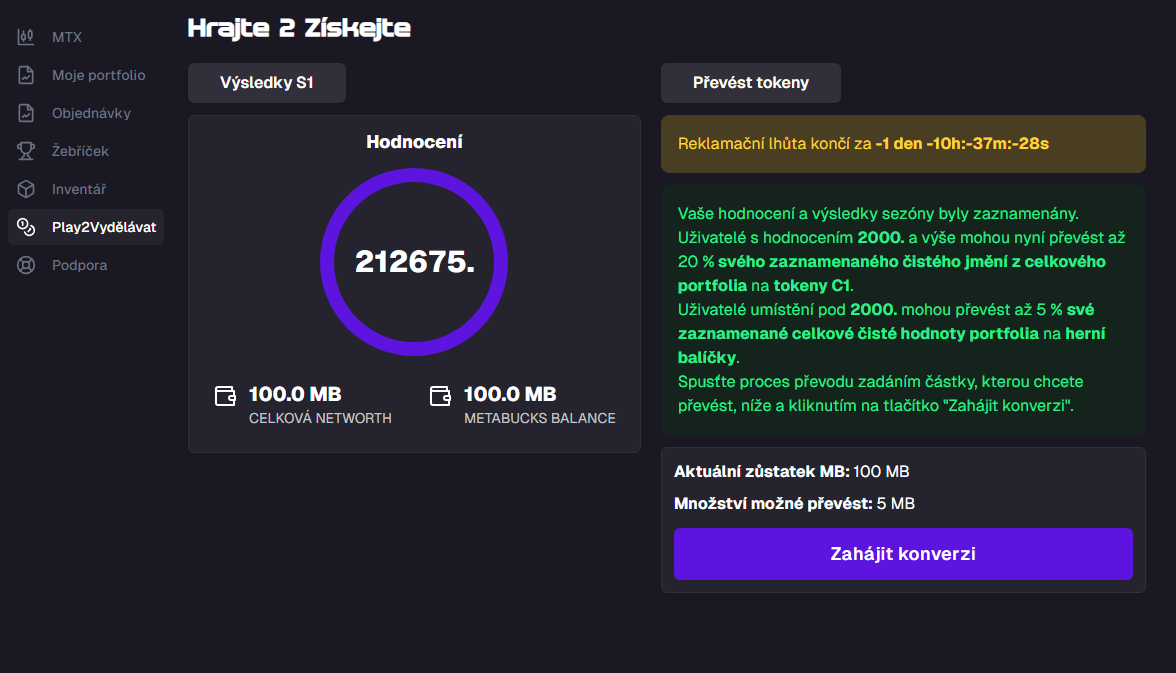Click the Play2Vydělávat coins icon
1176x673 pixels.
26,227
